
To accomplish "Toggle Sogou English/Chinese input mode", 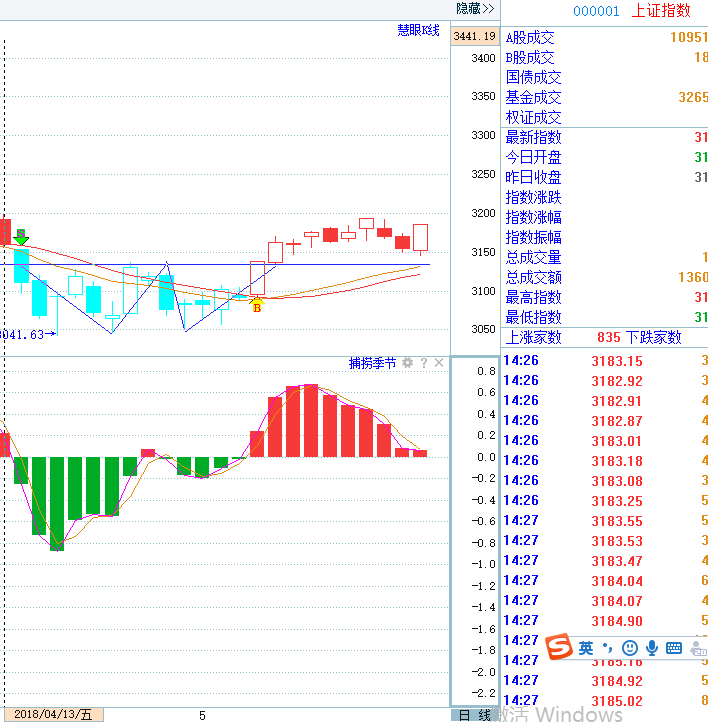I will tap(586, 648).
